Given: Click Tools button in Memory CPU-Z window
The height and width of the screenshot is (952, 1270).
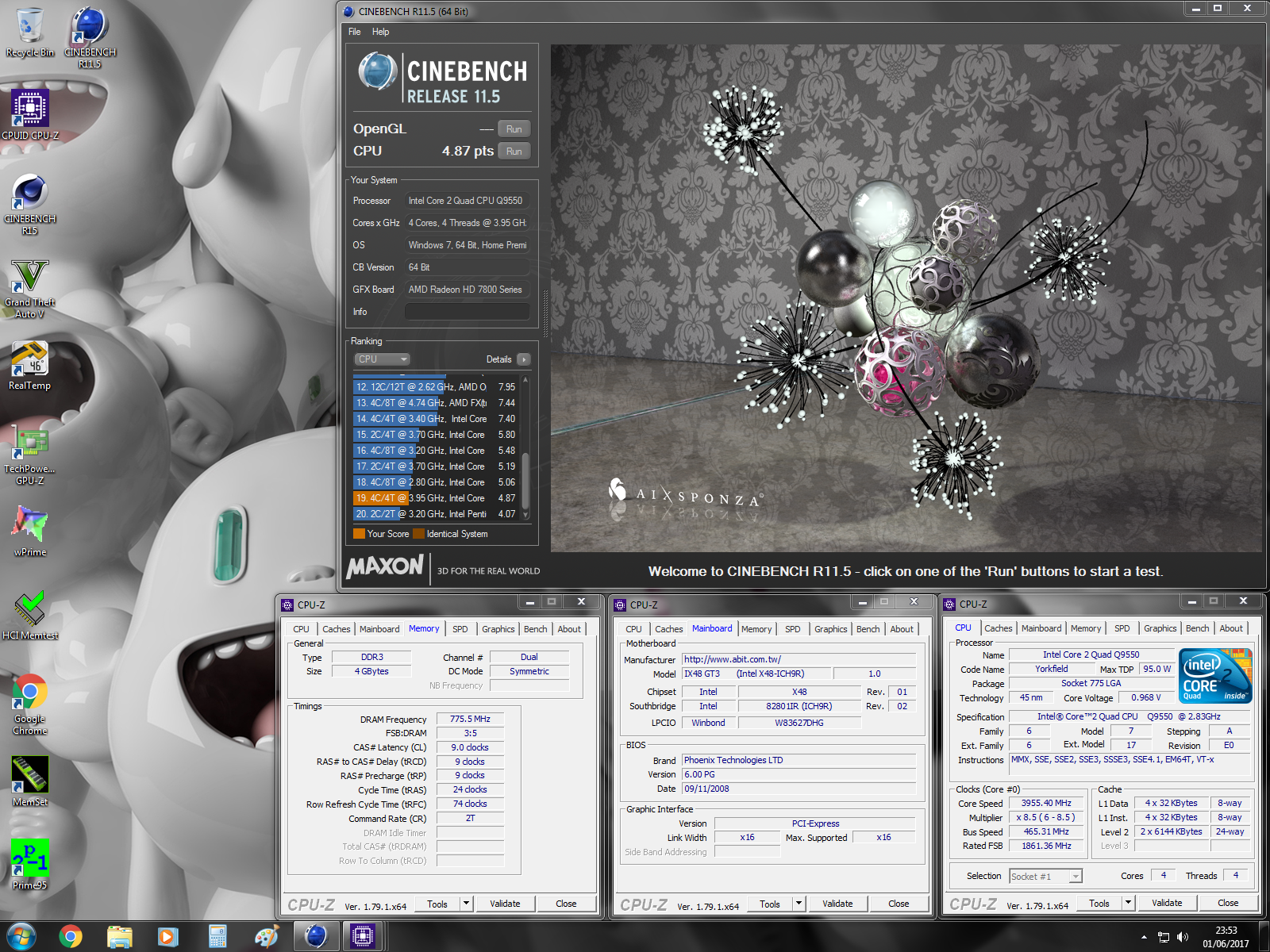Looking at the screenshot, I should (437, 904).
